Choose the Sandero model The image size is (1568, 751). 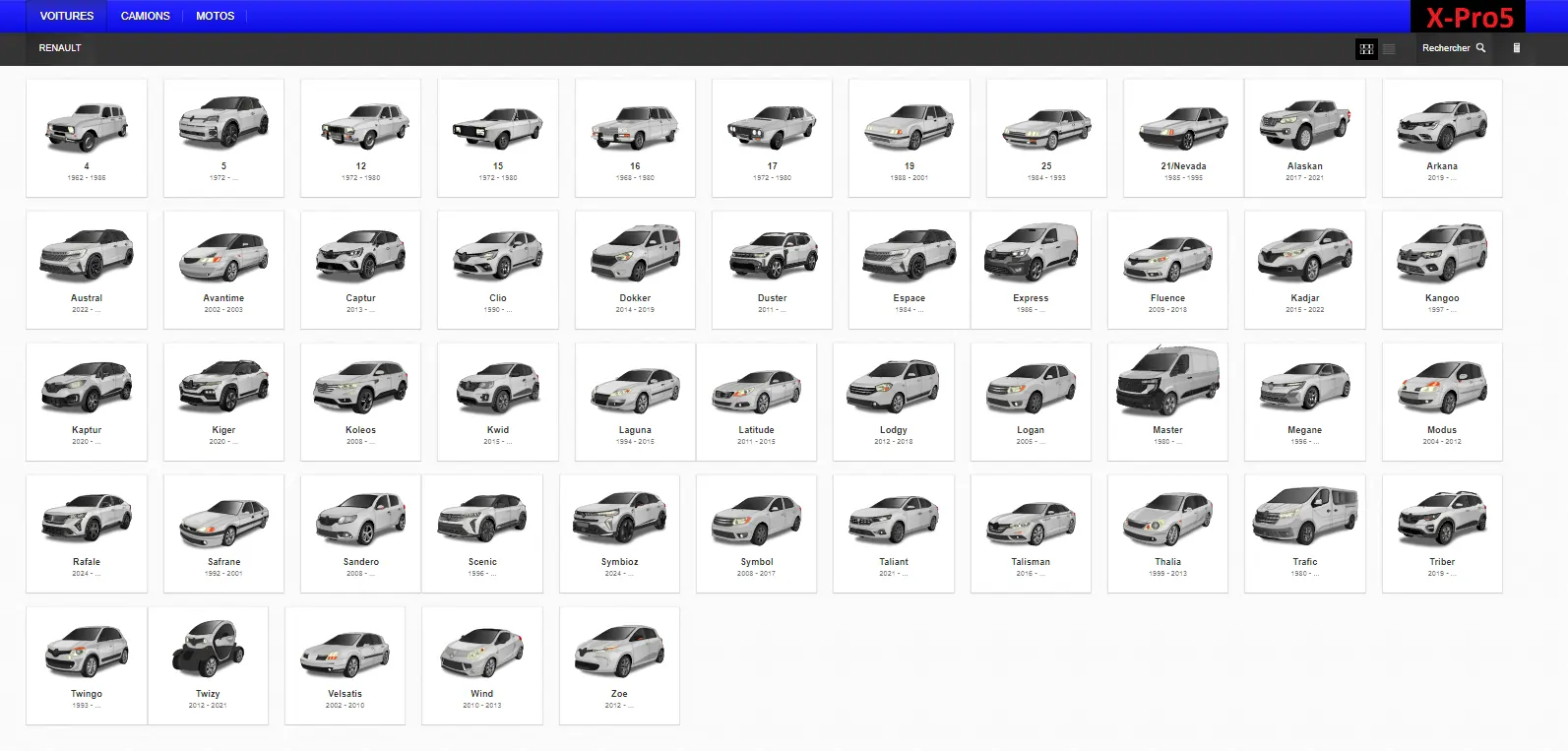[361, 533]
